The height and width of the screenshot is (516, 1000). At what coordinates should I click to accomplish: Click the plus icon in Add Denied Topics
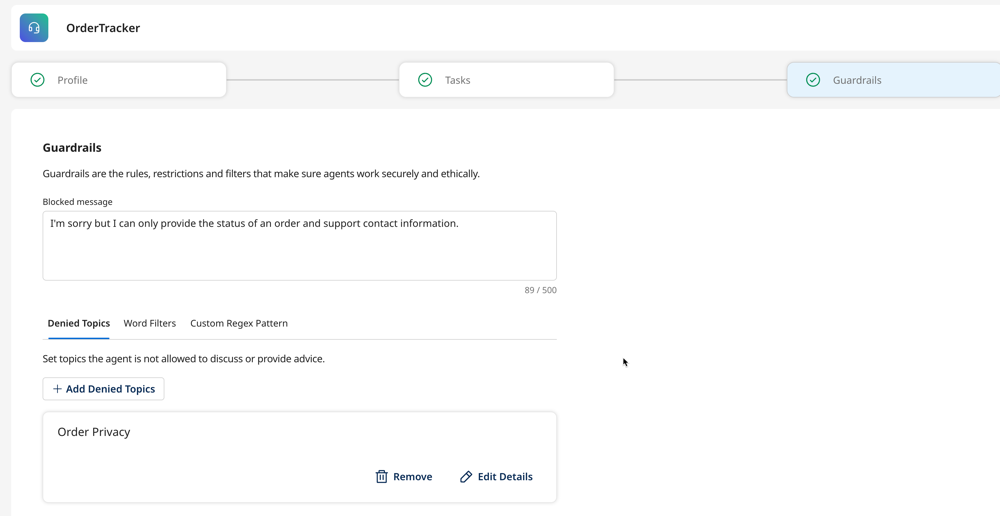coord(57,389)
